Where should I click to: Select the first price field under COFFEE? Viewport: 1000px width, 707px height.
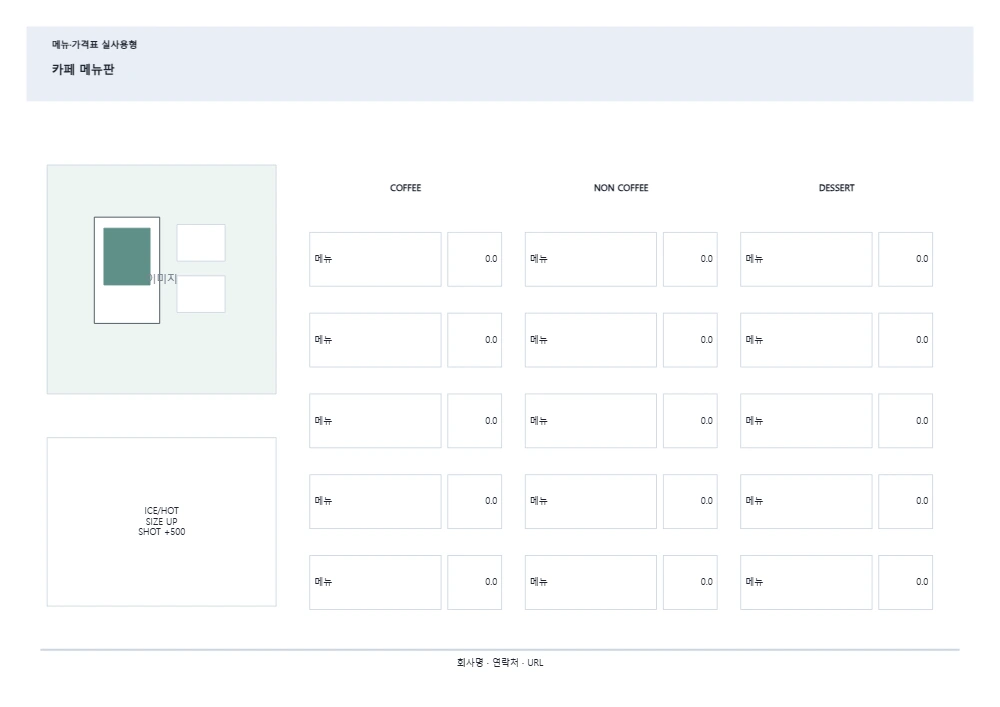pyautogui.click(x=474, y=259)
